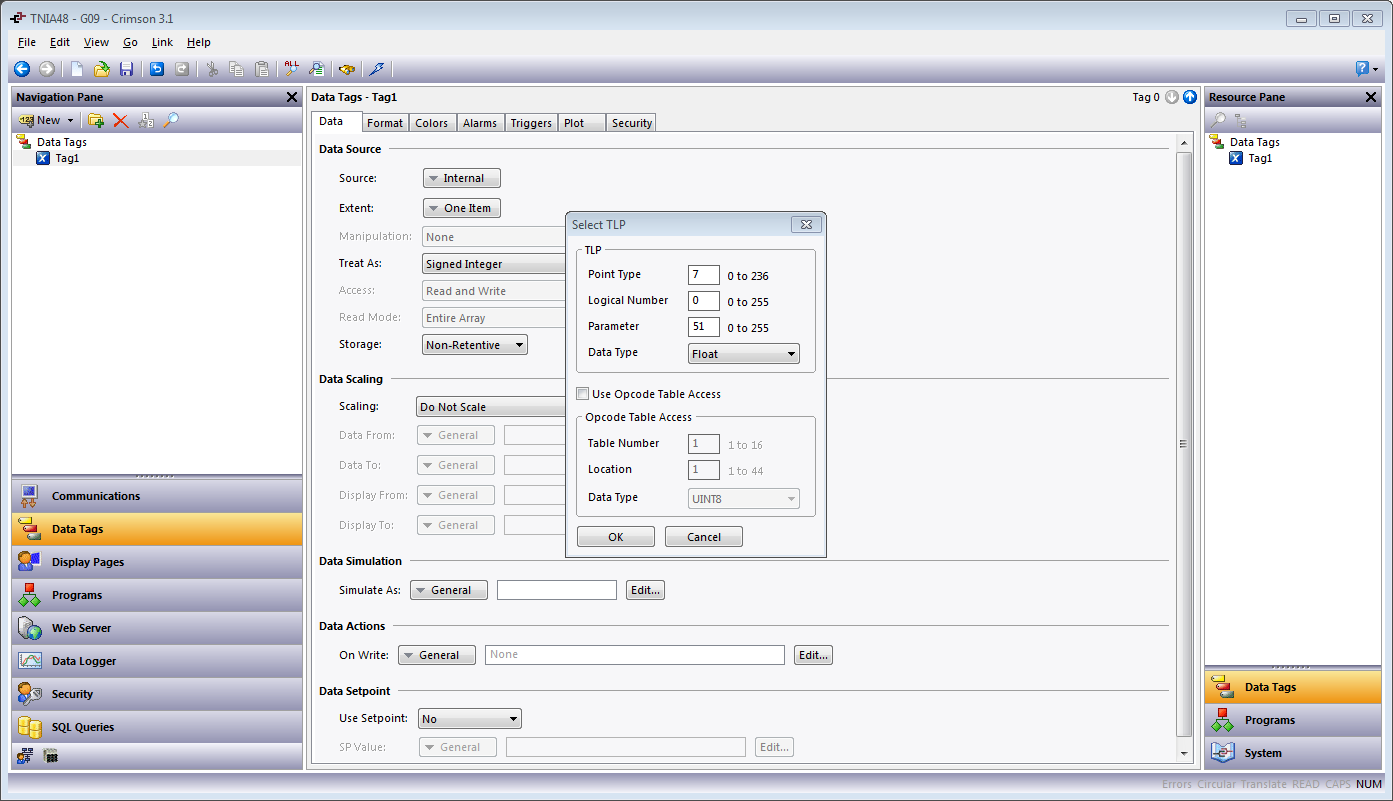Open the Link menu

click(x=162, y=42)
